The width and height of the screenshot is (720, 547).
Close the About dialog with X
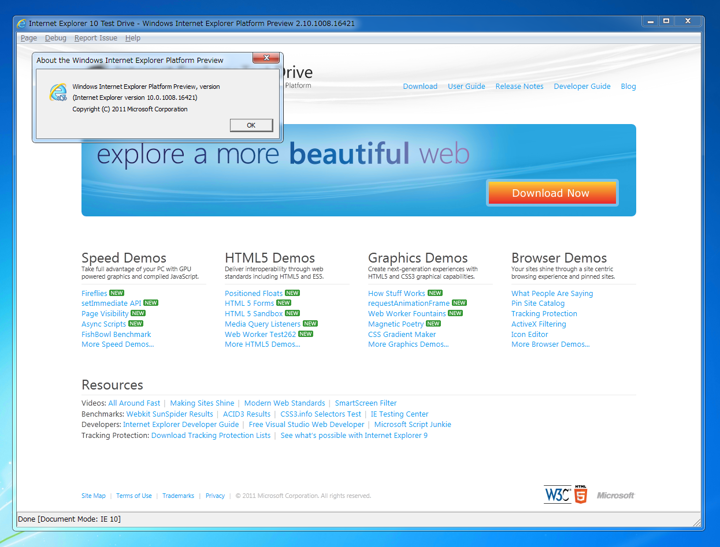(x=266, y=58)
